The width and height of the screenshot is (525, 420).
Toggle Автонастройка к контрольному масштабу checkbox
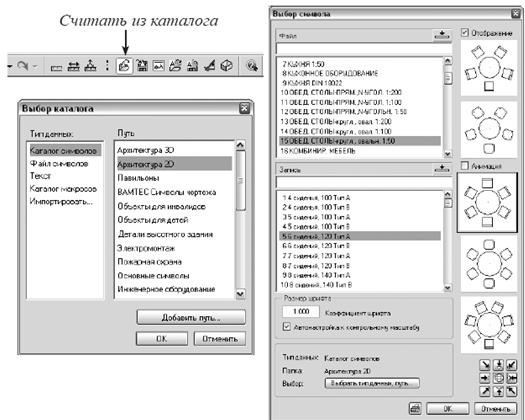point(287,327)
